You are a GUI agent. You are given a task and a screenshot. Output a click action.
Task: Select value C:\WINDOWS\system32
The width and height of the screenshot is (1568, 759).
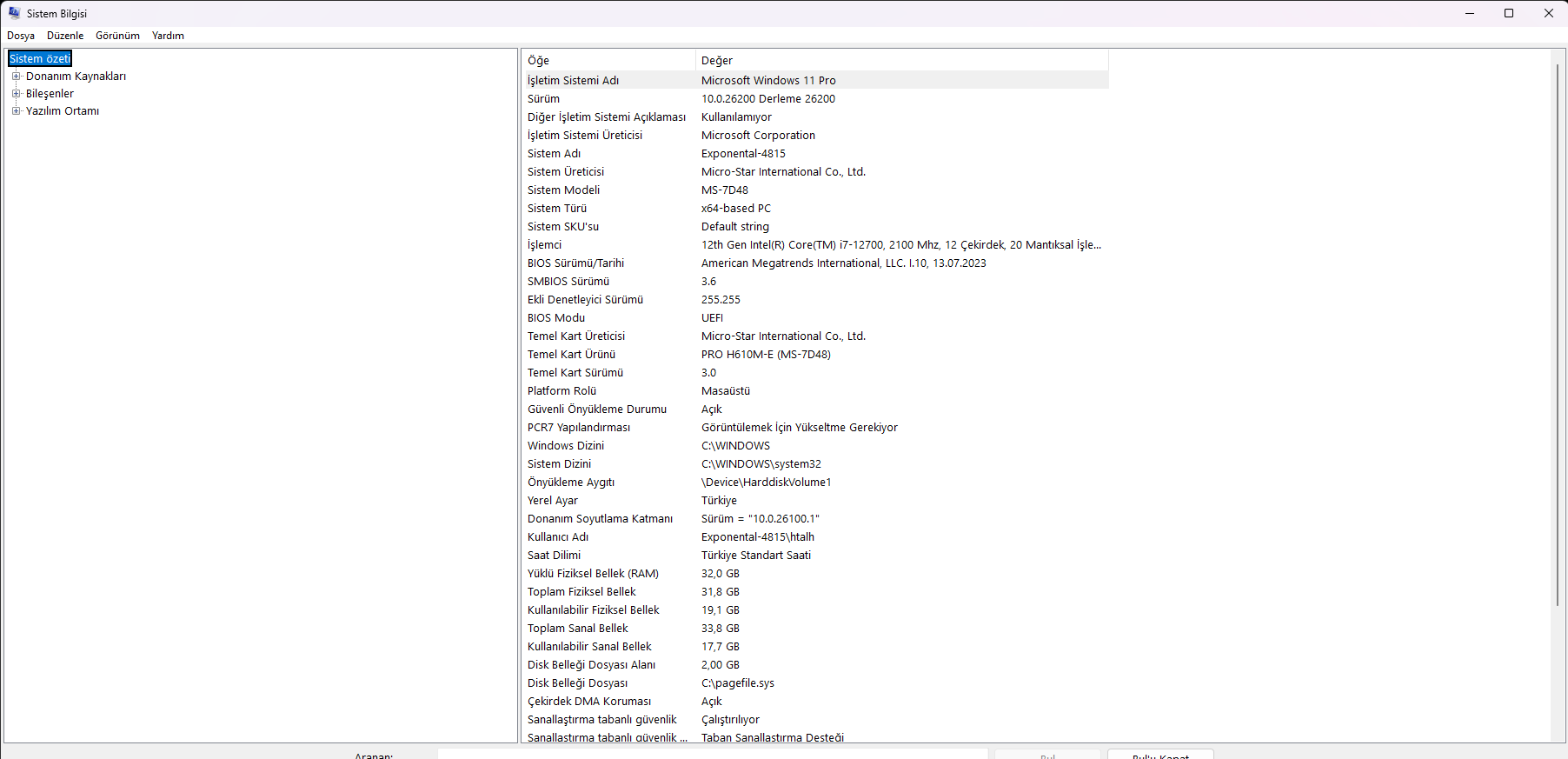761,463
